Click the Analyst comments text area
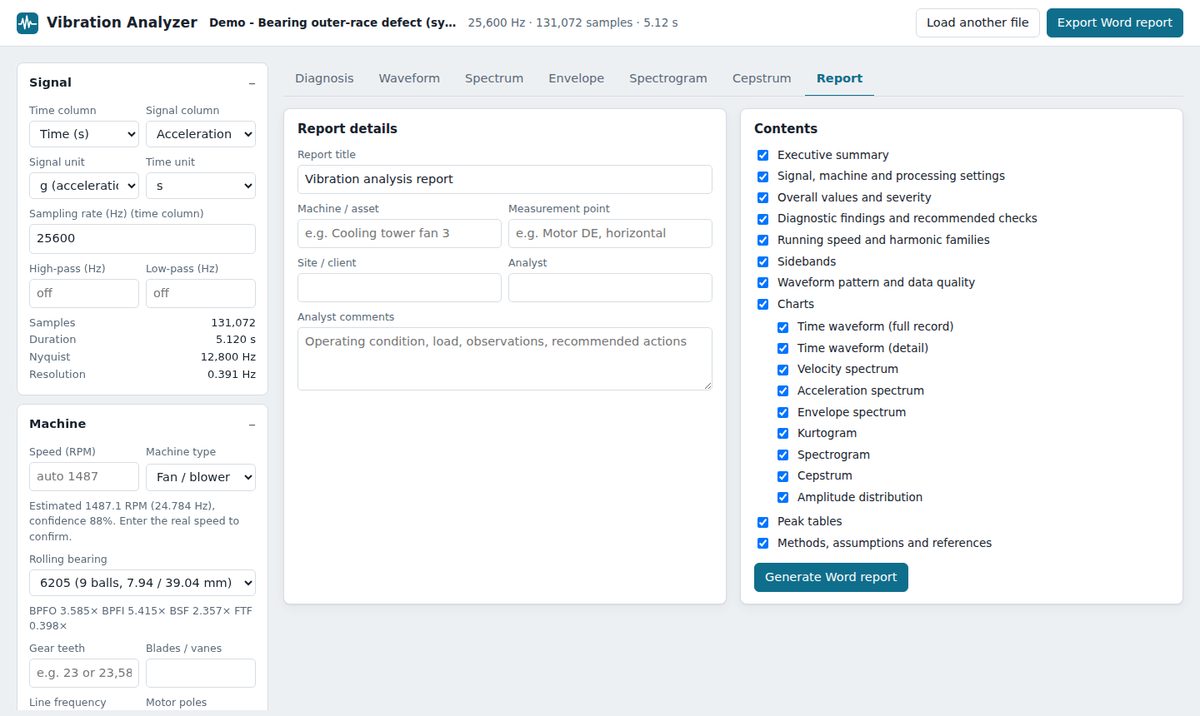This screenshot has height=716, width=1200. click(x=505, y=358)
